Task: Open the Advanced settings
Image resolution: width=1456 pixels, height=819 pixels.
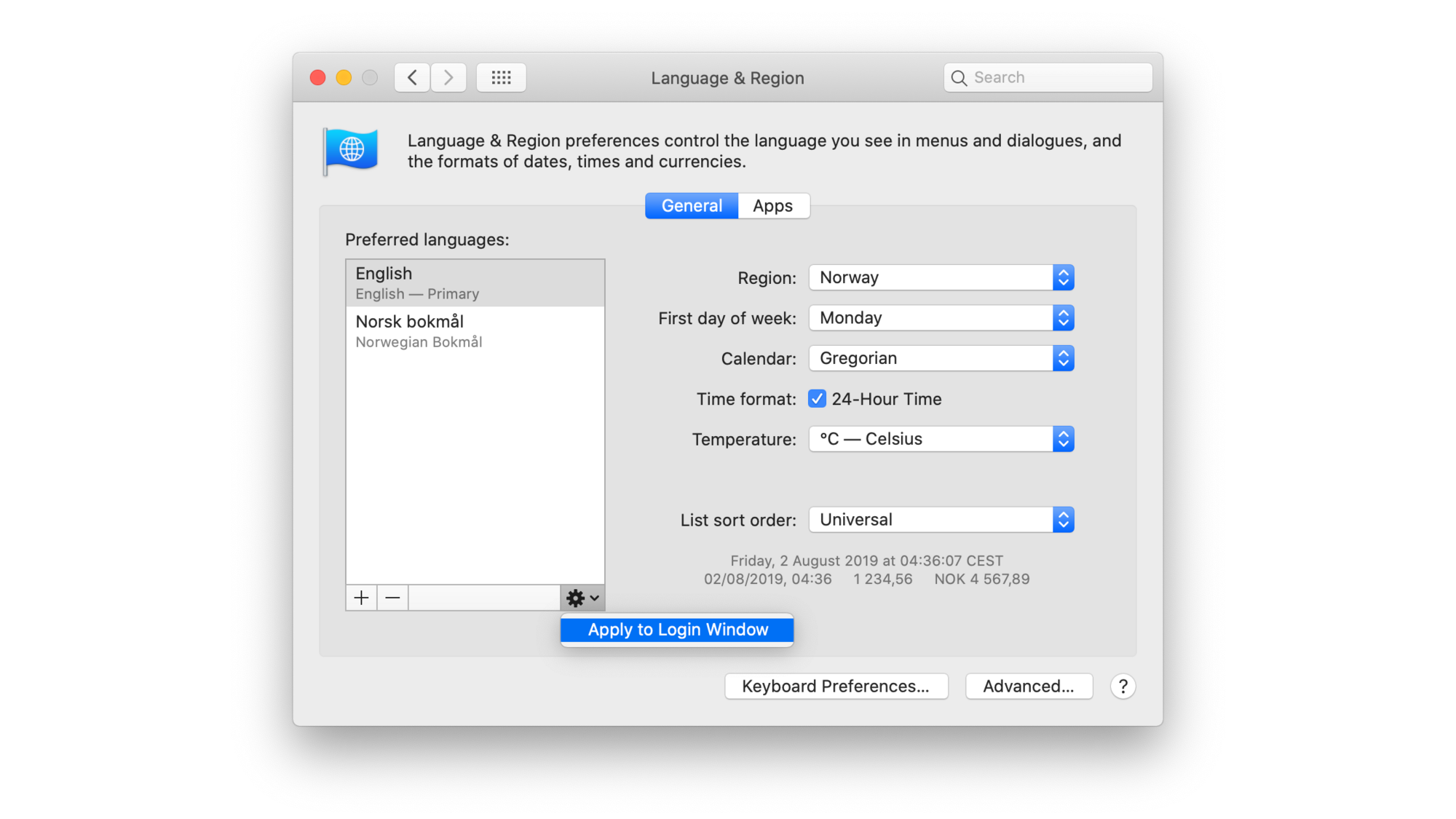Action: (1027, 686)
